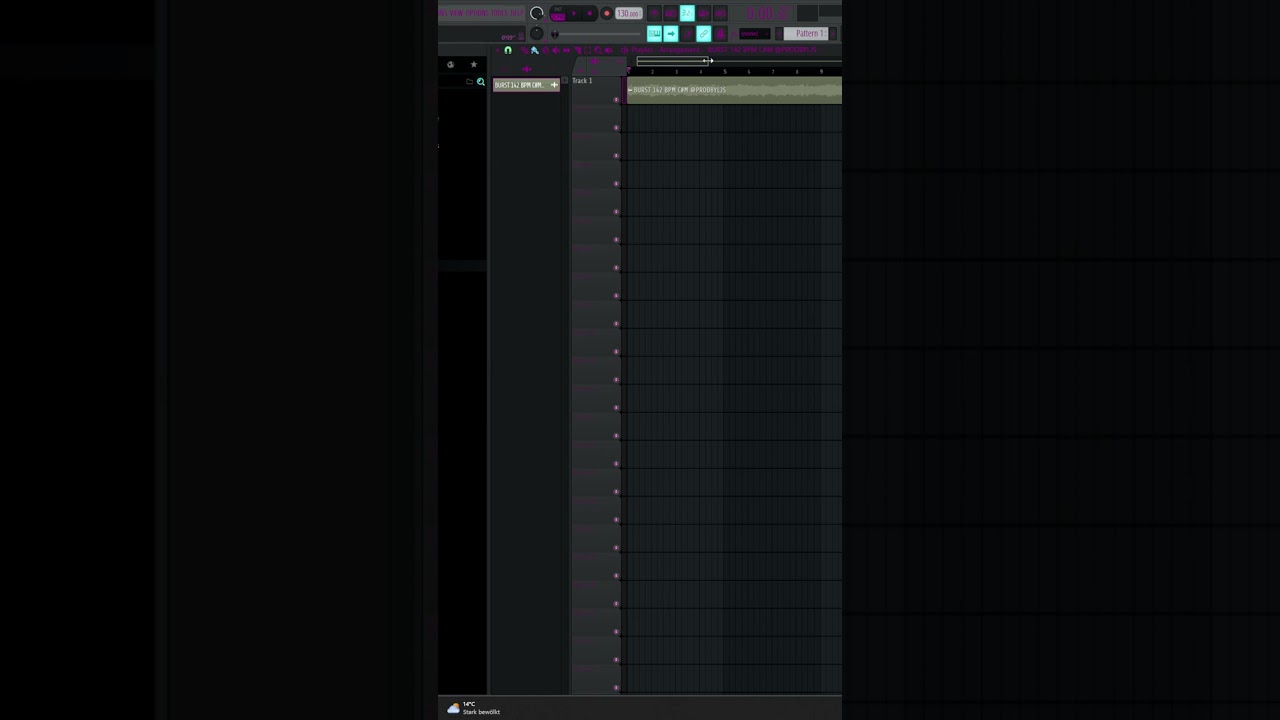Toggle typing keyboard to piano button
Image resolution: width=1280 pixels, height=720 pixels.
[x=655, y=34]
